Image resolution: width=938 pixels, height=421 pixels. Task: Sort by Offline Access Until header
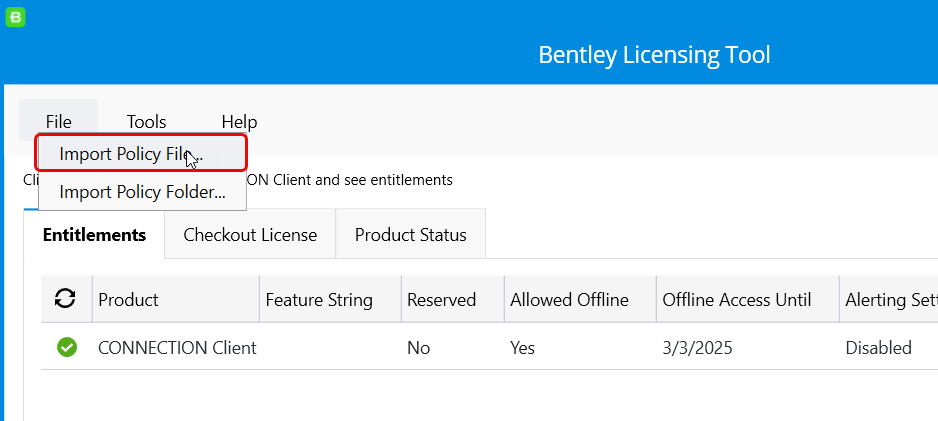[748, 299]
